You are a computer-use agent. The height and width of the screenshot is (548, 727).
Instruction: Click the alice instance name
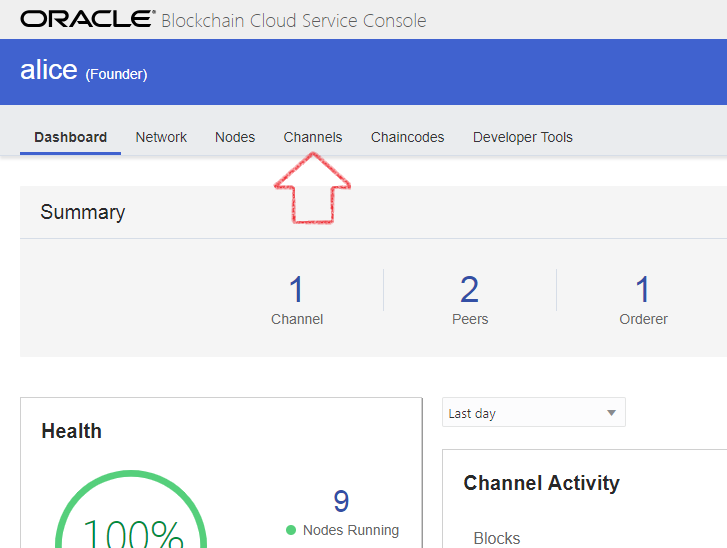click(x=49, y=70)
